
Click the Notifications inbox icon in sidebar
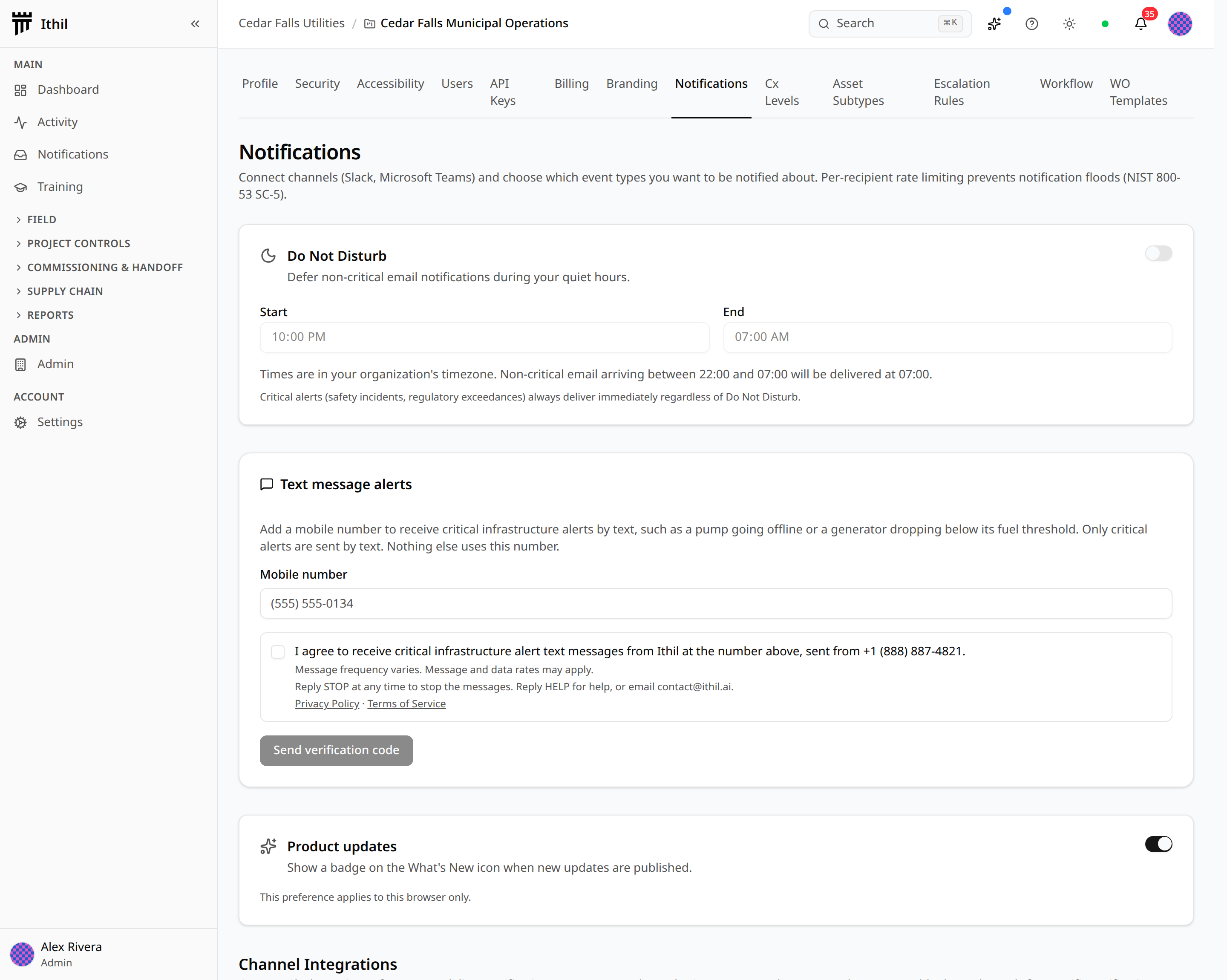pyautogui.click(x=20, y=155)
